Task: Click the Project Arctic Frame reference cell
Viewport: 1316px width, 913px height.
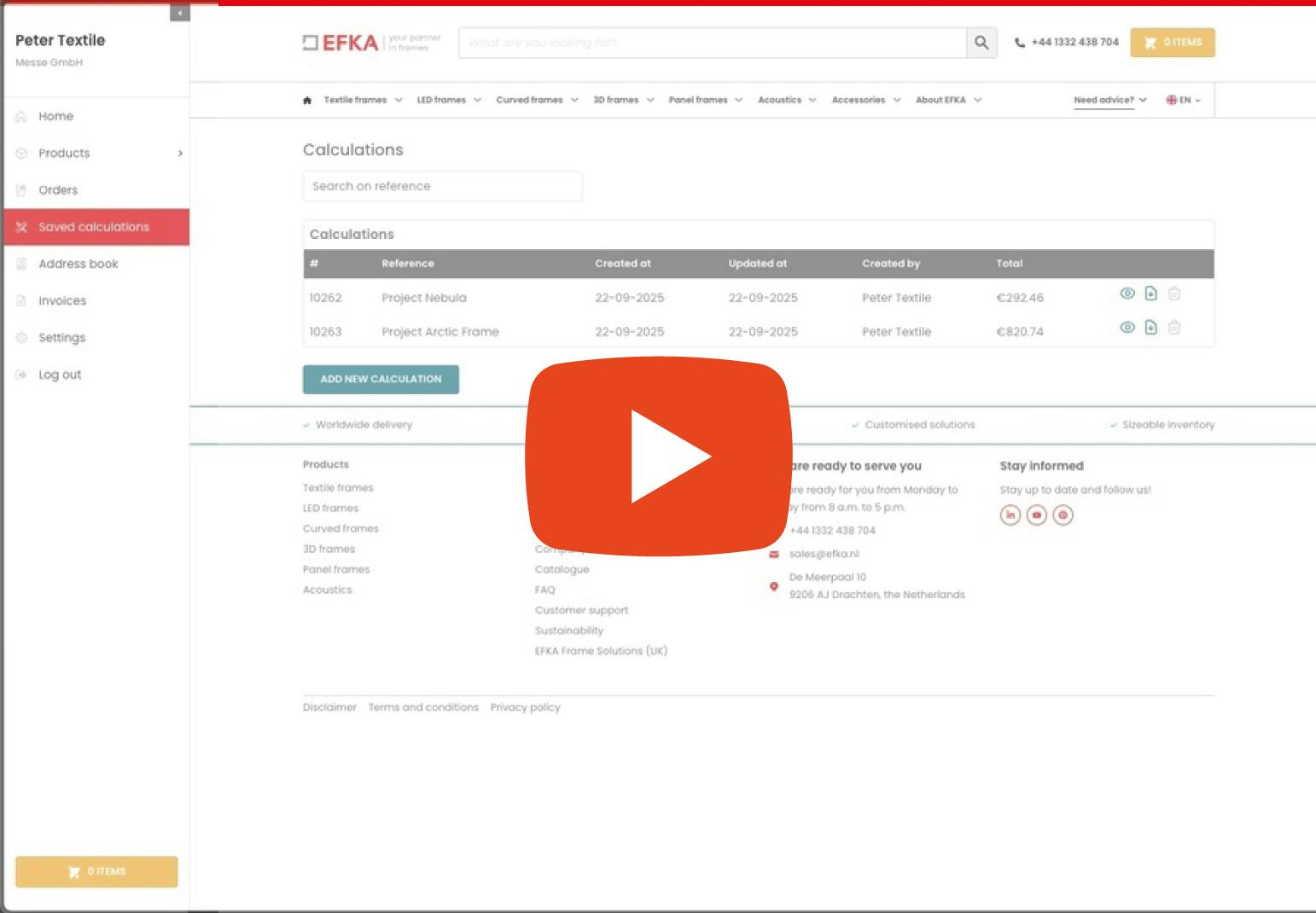Action: click(x=440, y=332)
